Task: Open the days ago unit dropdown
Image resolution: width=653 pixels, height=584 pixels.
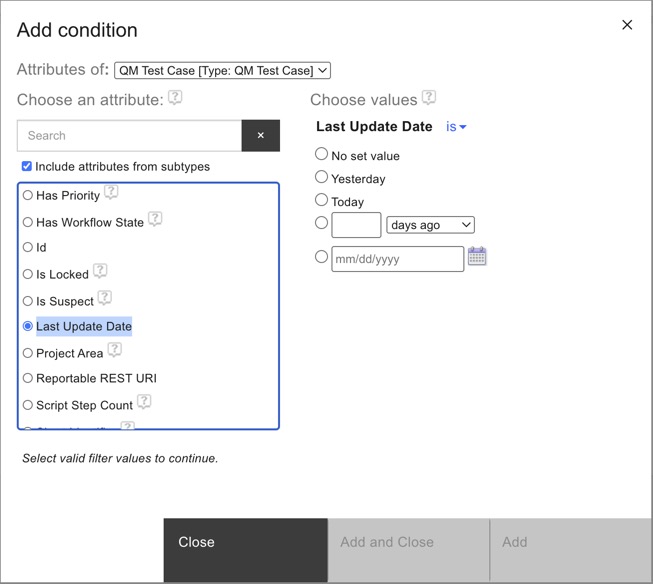Action: tap(430, 225)
